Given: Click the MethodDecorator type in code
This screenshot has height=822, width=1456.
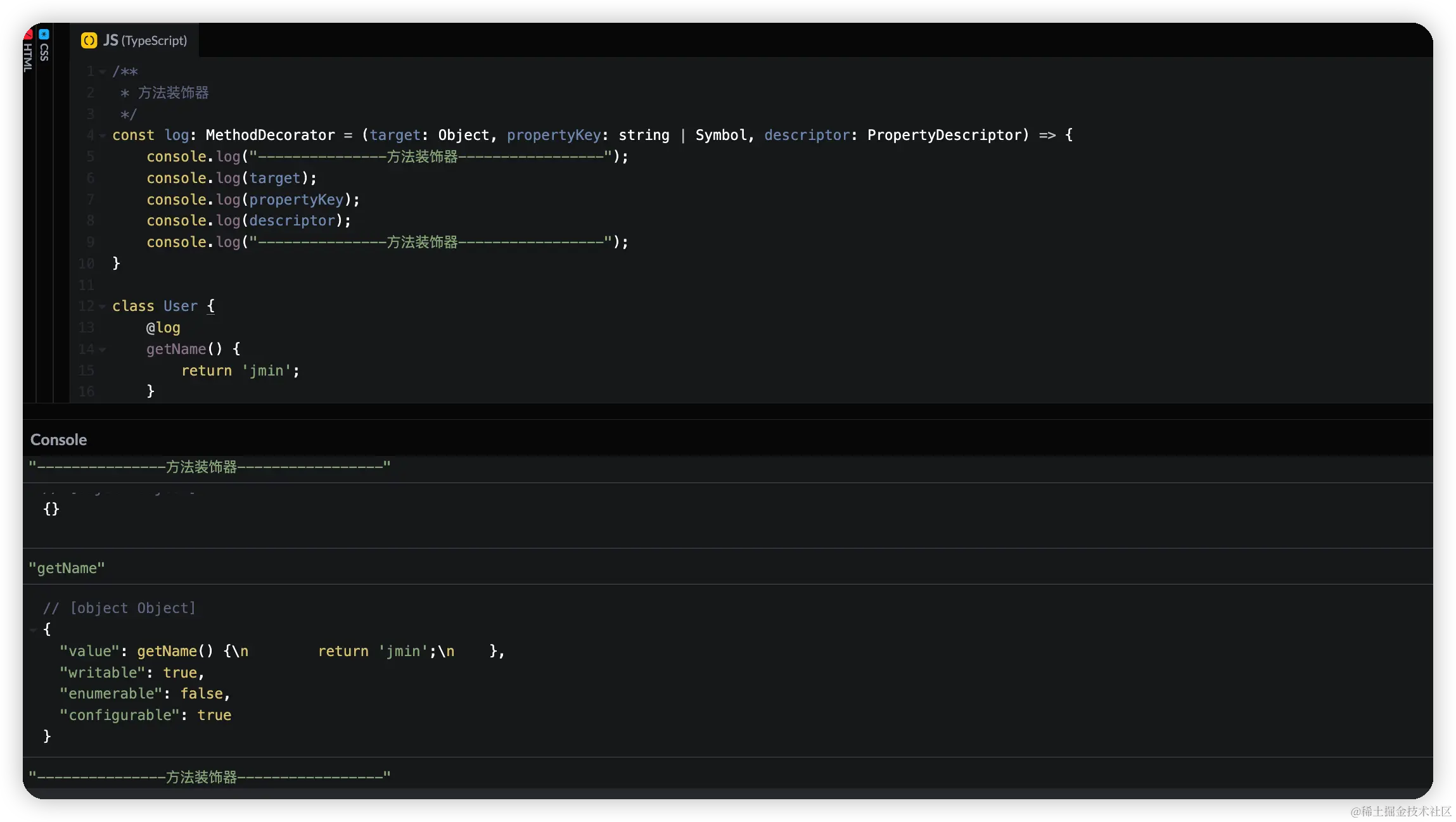Looking at the screenshot, I should (x=270, y=136).
